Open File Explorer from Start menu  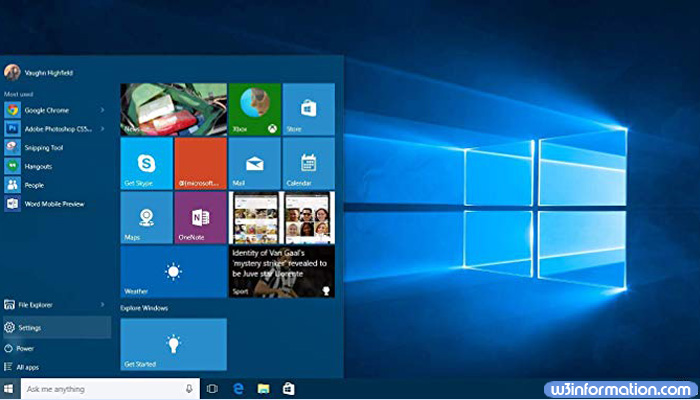[x=56, y=304]
